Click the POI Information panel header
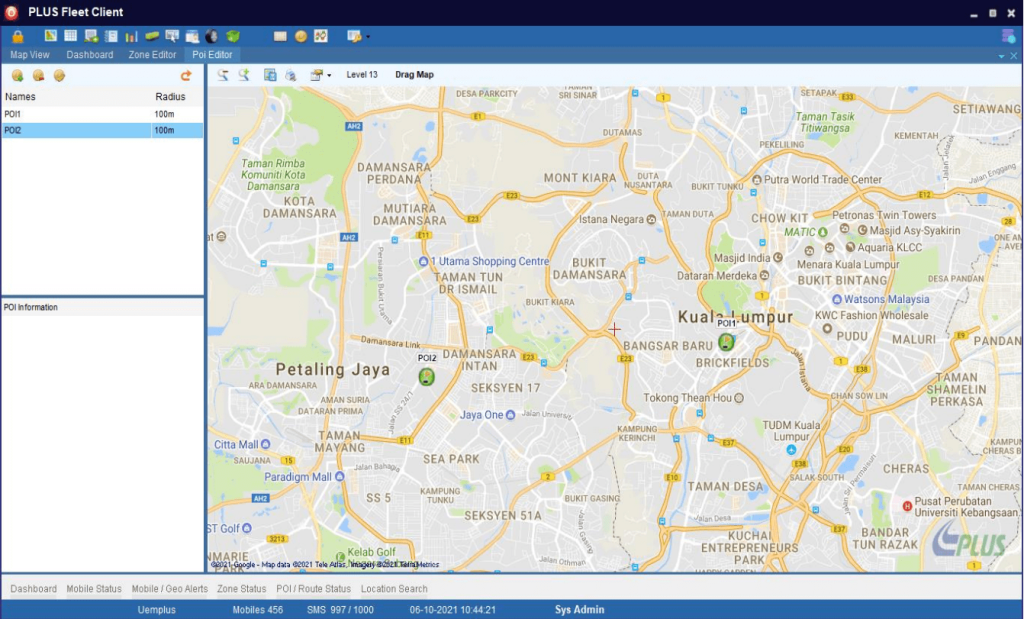Image resolution: width=1024 pixels, height=619 pixels. coord(103,308)
